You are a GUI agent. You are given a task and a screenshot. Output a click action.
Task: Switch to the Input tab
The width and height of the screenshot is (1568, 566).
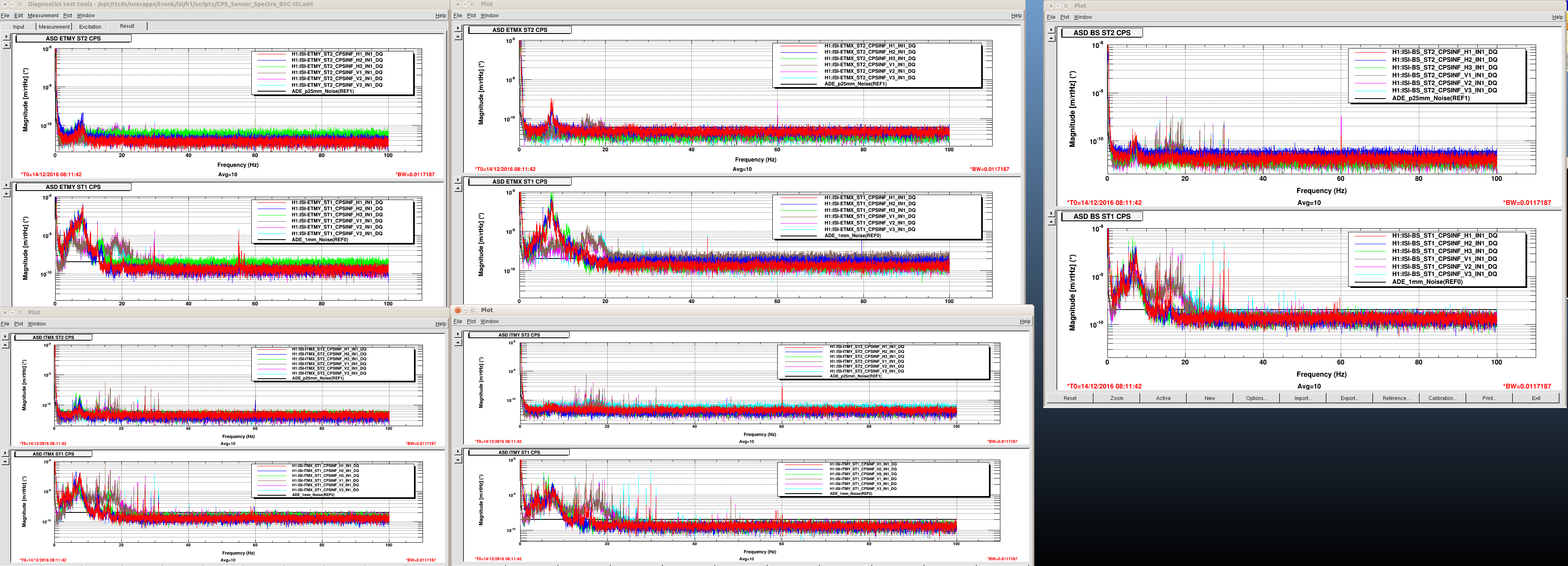(x=19, y=27)
